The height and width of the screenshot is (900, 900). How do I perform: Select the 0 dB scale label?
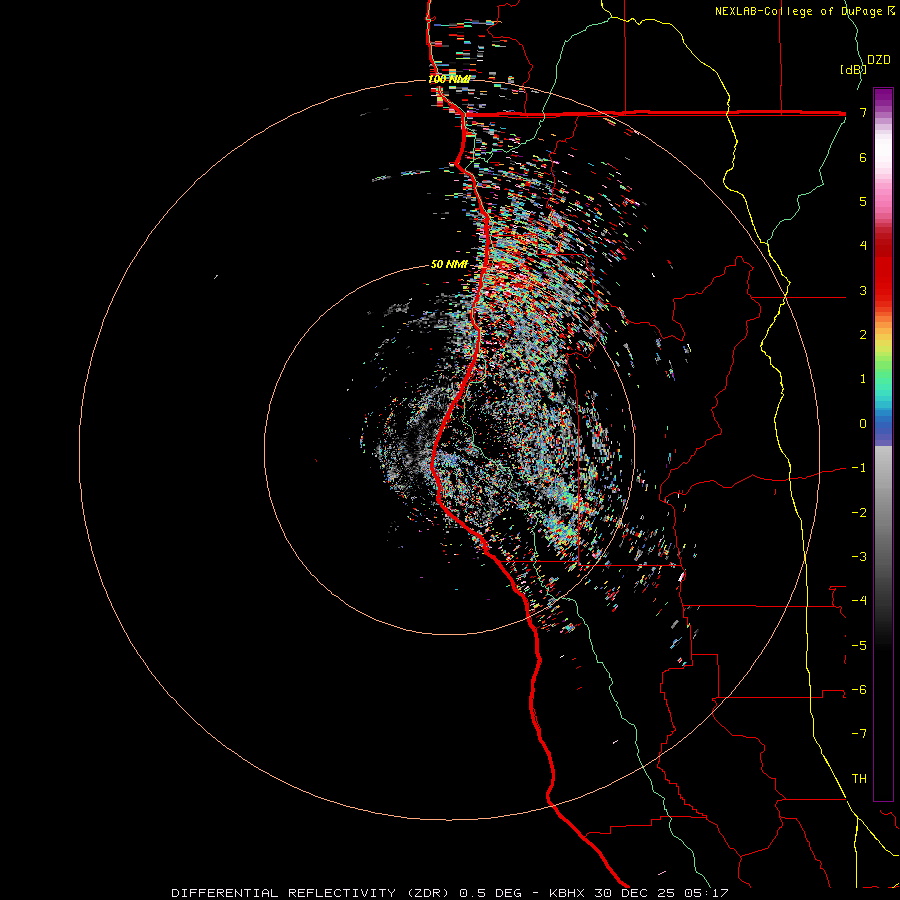click(863, 423)
